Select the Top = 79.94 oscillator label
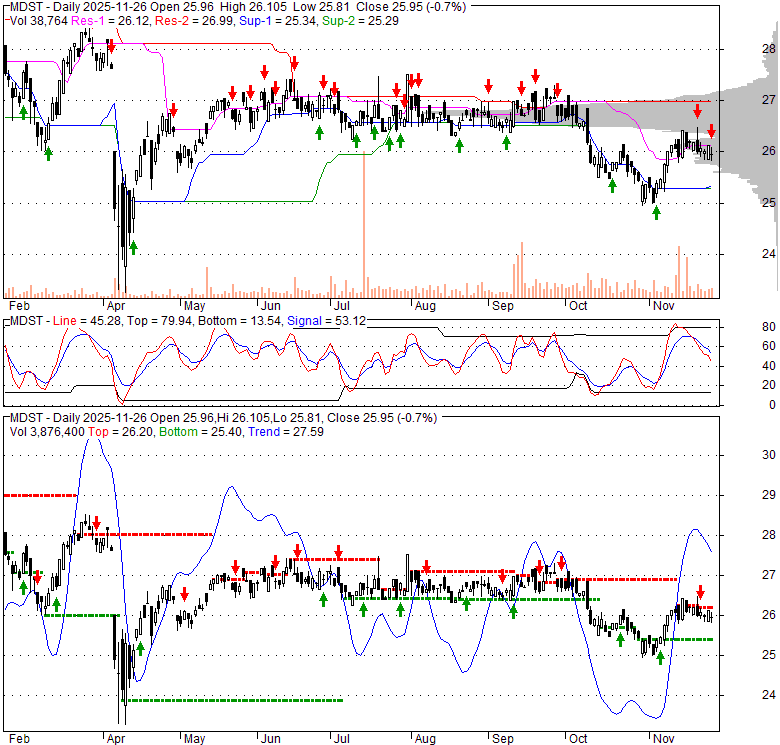 point(160,321)
